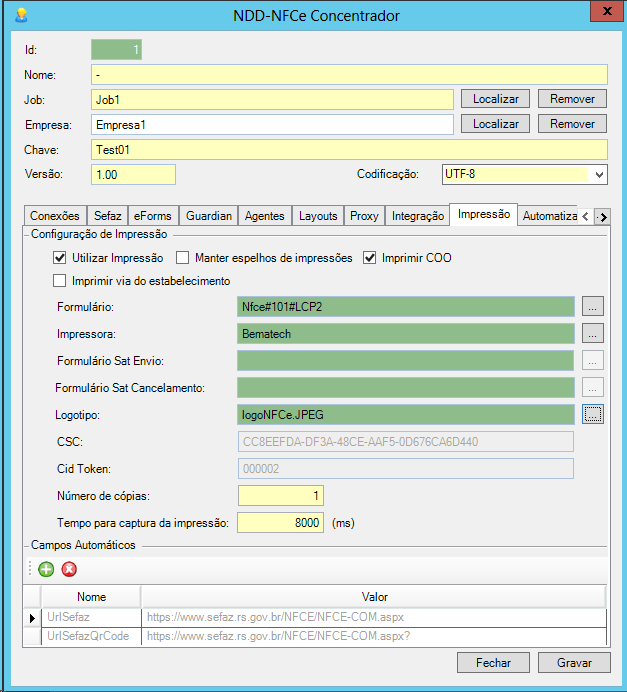
Task: Enable Manter espelhos de impressões
Action: [x=182, y=258]
